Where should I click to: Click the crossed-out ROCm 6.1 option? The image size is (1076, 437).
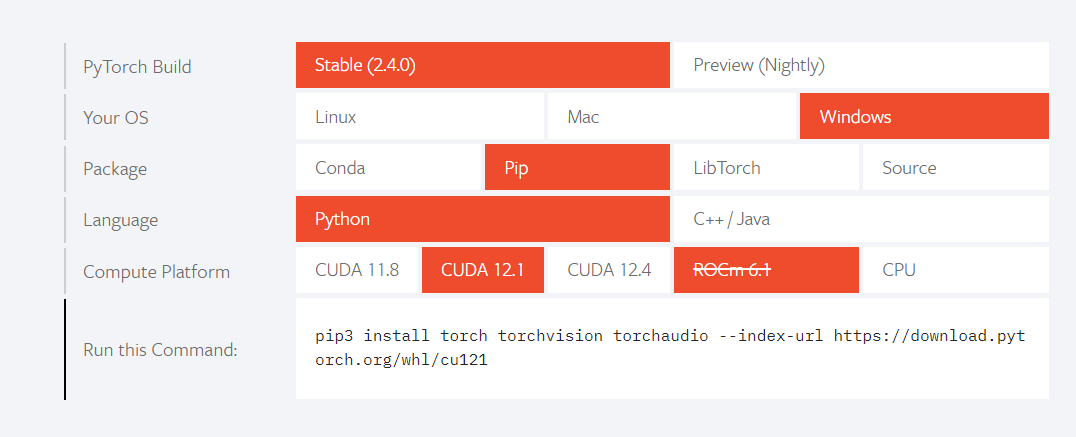(765, 270)
